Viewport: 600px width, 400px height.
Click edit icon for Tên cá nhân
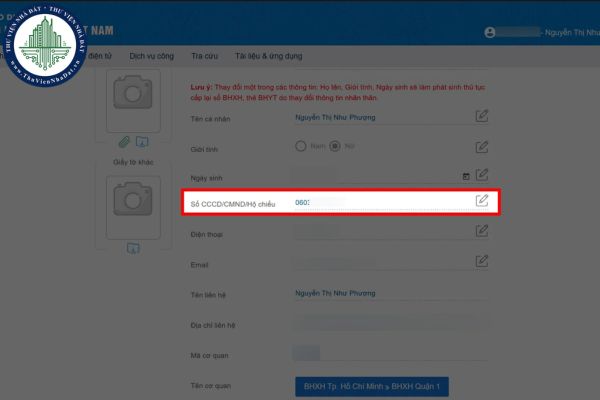(x=482, y=117)
